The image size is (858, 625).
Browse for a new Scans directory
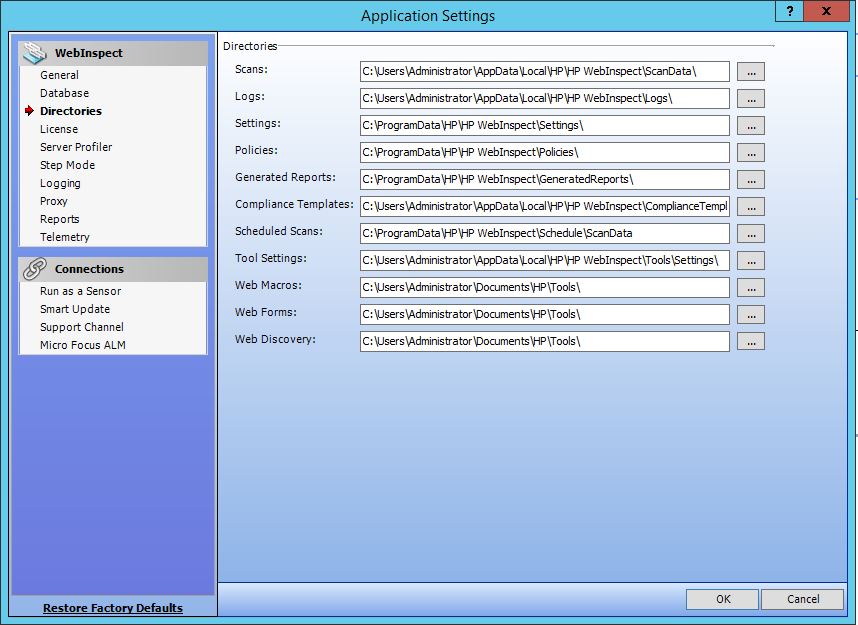click(x=749, y=71)
